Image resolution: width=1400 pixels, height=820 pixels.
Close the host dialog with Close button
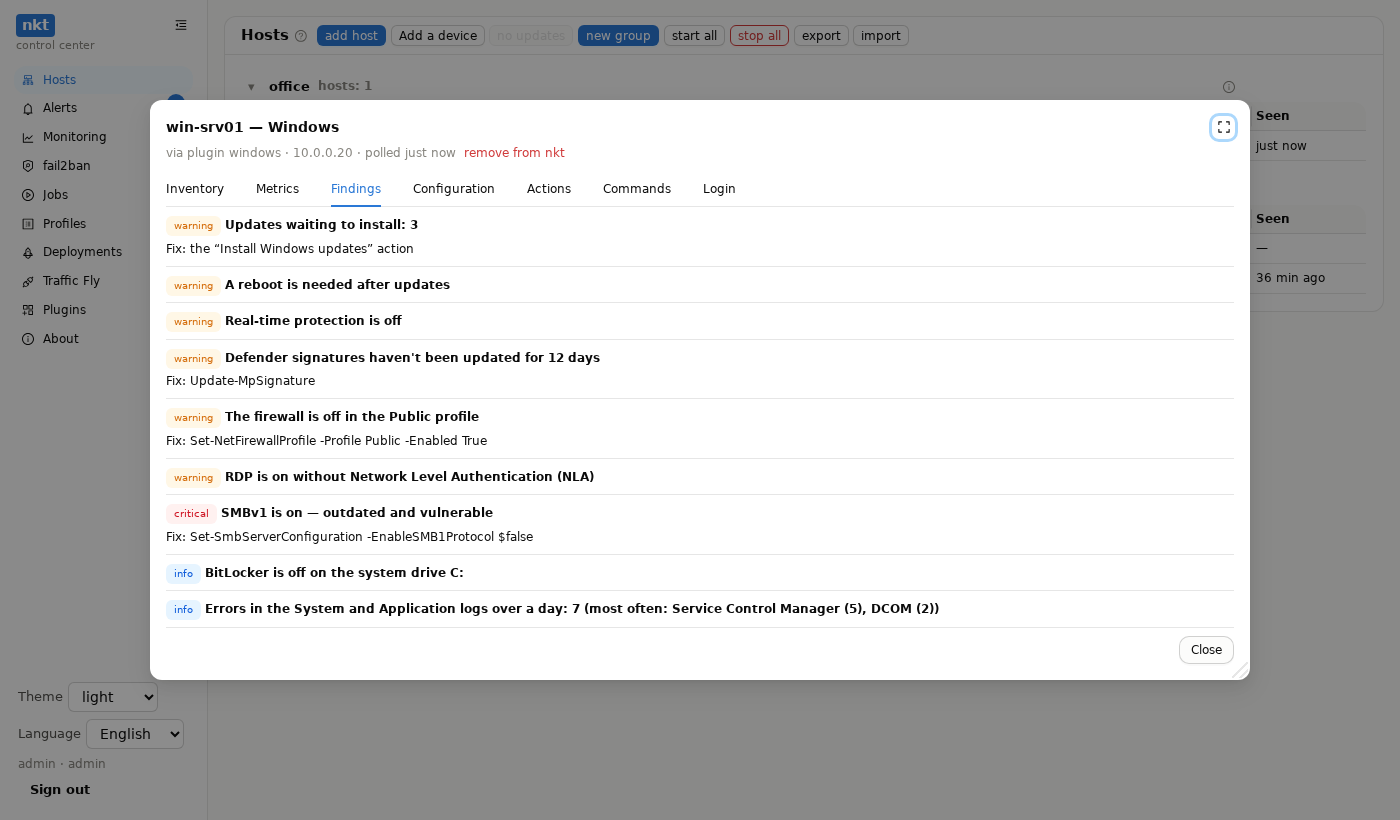tap(1206, 650)
